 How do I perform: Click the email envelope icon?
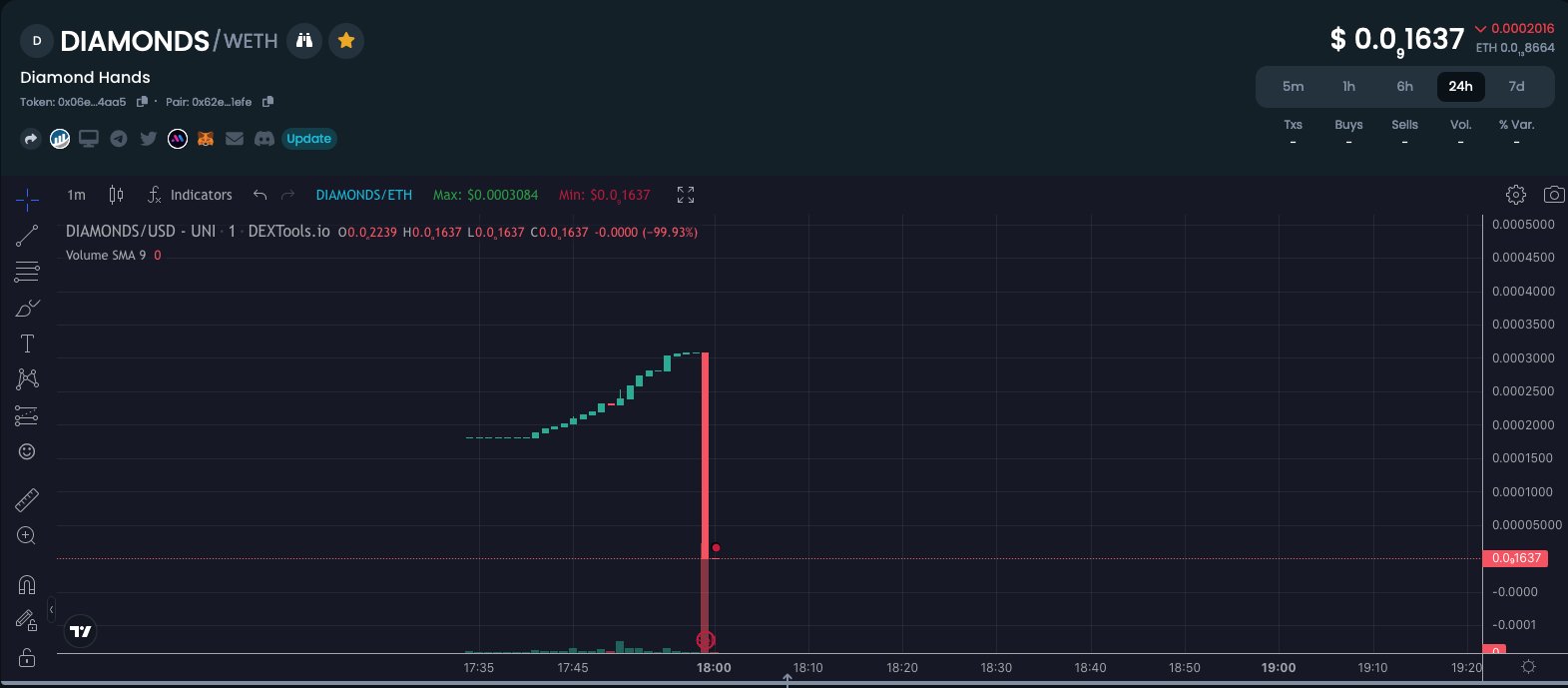235,139
